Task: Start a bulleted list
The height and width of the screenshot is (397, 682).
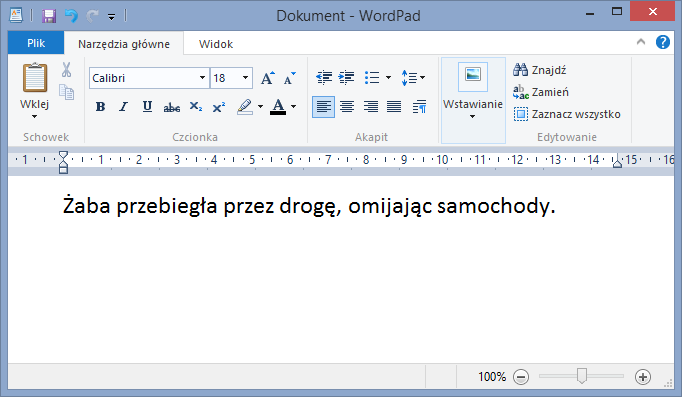Action: 372,78
